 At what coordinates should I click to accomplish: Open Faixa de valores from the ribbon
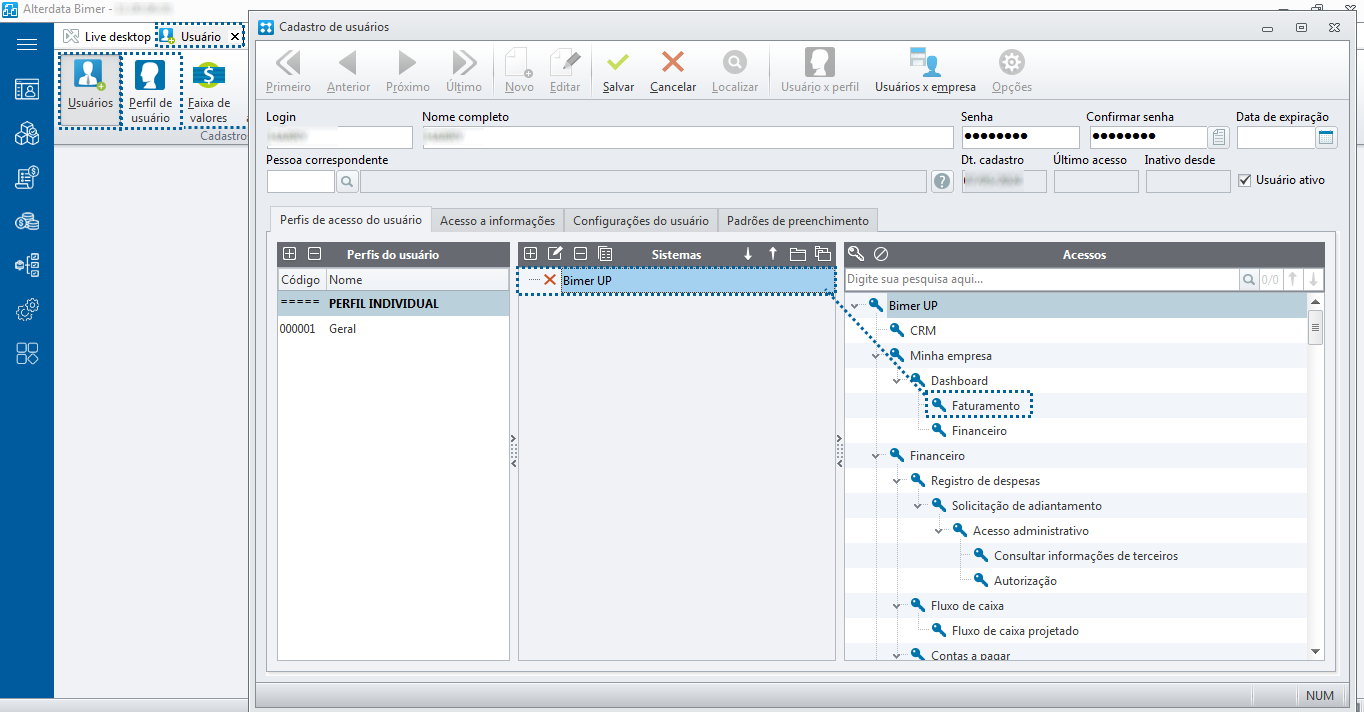coord(209,90)
